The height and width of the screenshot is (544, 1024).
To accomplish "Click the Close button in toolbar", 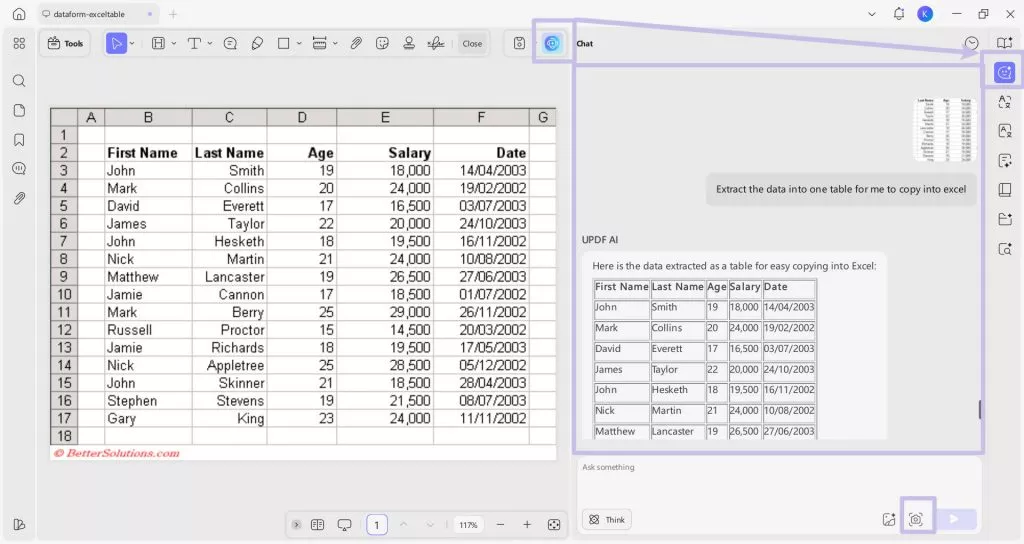I will click(472, 43).
